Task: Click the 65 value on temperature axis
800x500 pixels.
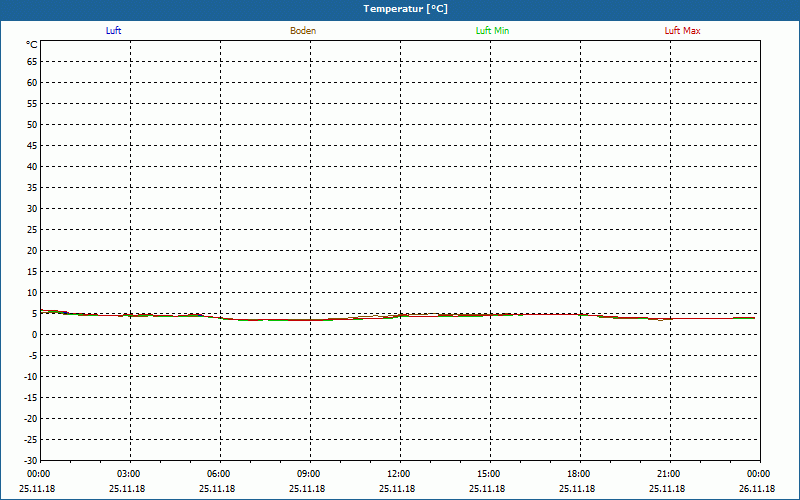Action: 32,62
